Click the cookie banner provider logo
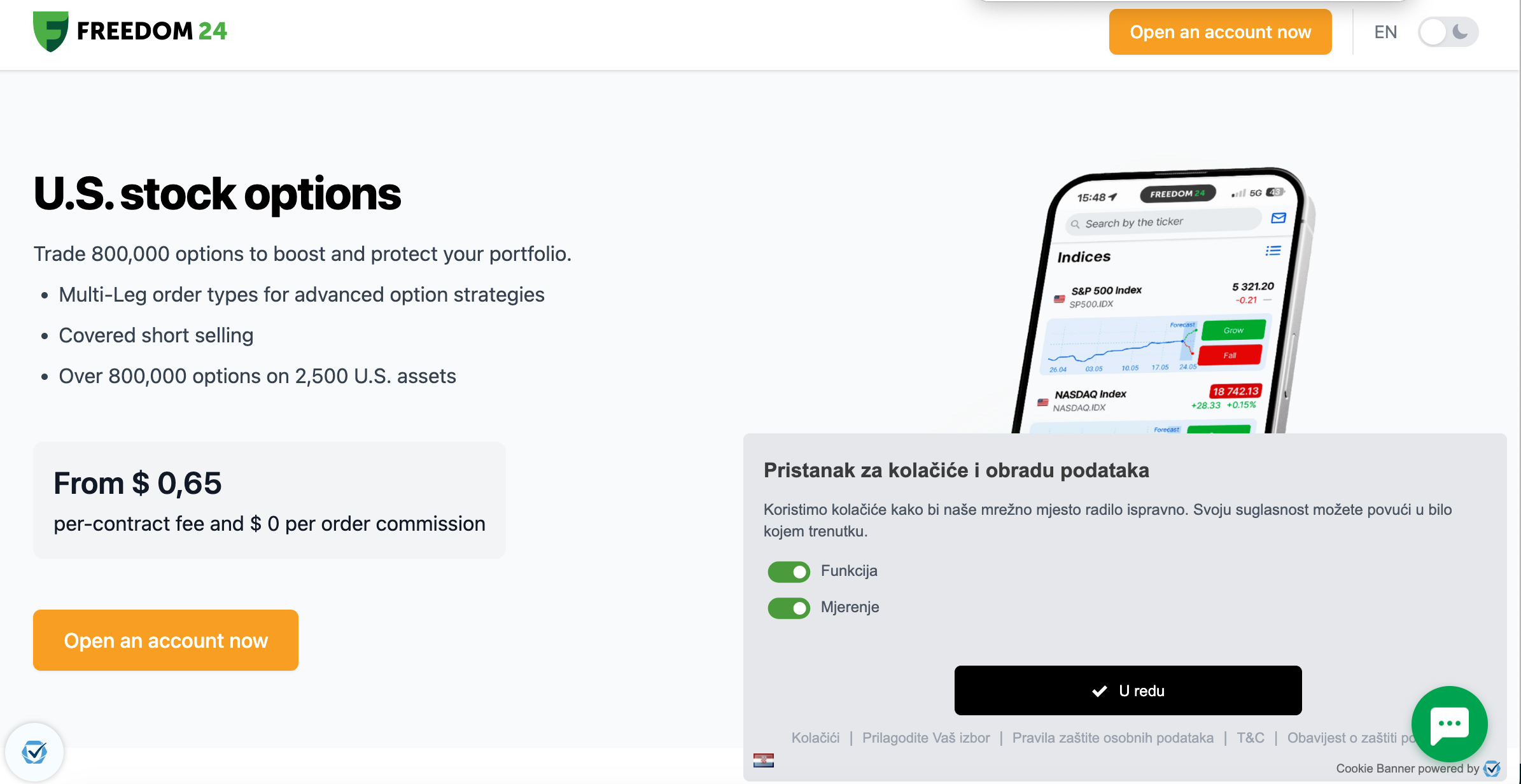Screen dimensions: 1521x784 [1492, 769]
